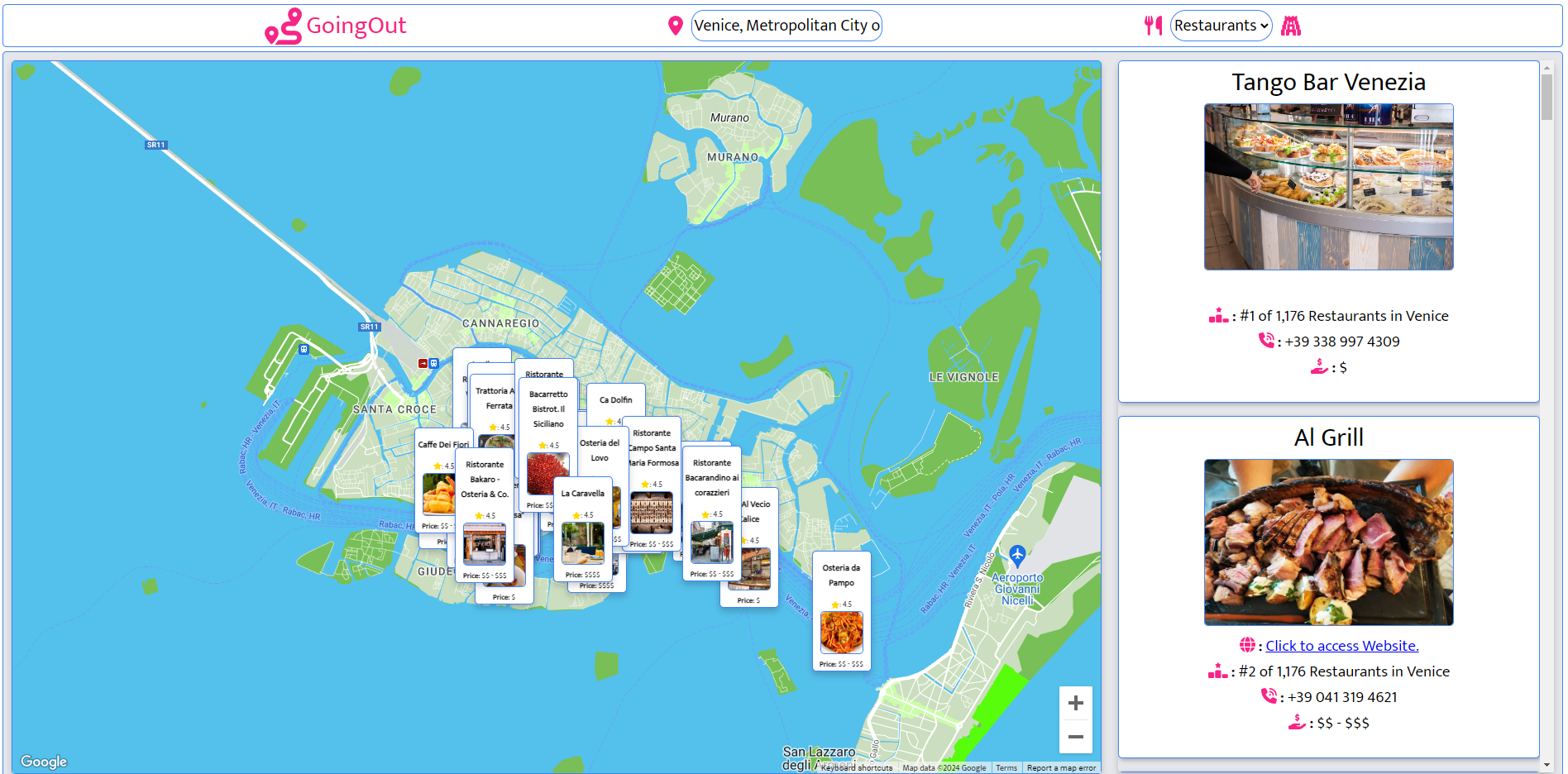Click Report a map error link

click(x=1061, y=767)
